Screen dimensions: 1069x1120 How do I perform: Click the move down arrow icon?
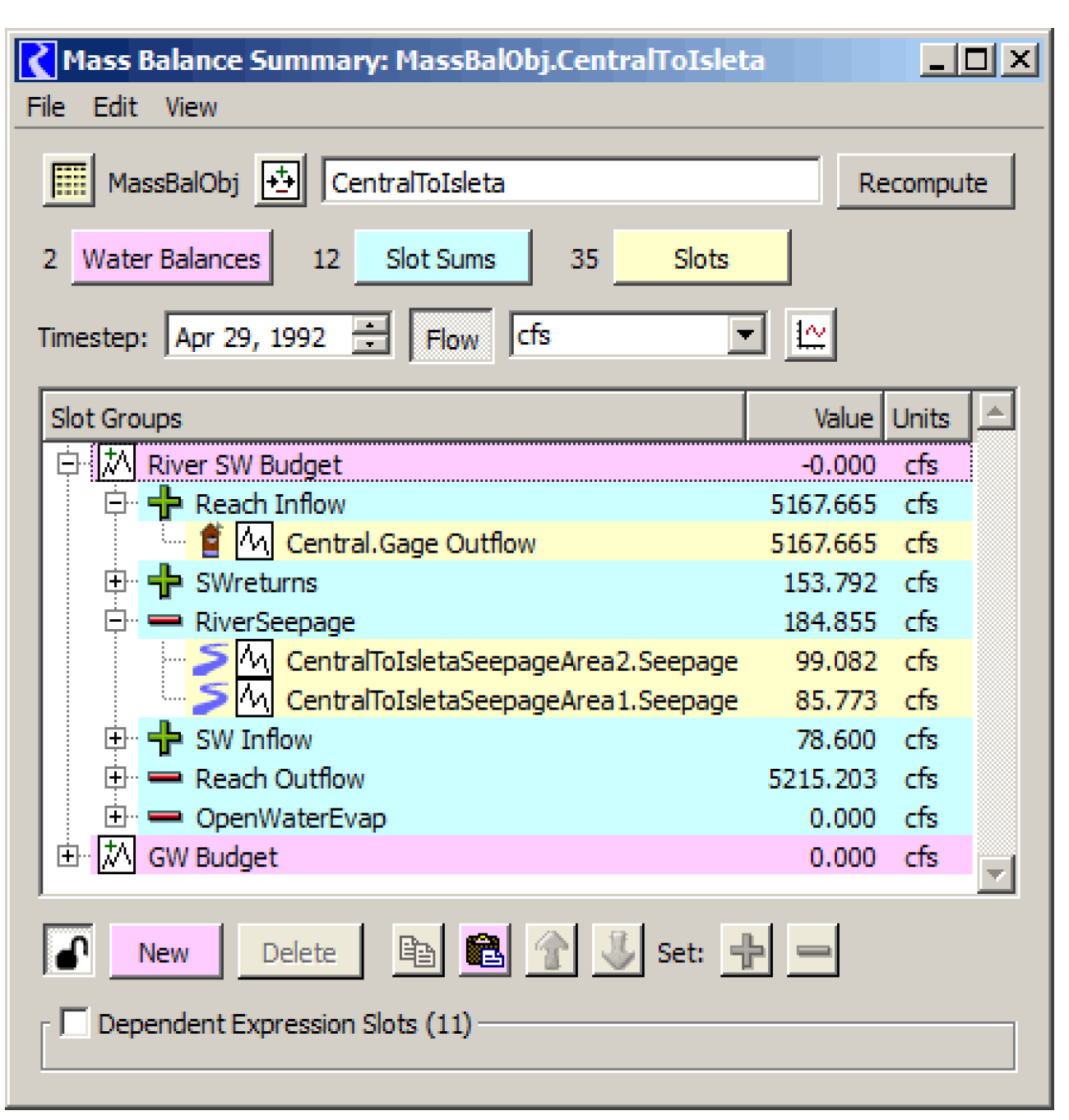tap(618, 951)
